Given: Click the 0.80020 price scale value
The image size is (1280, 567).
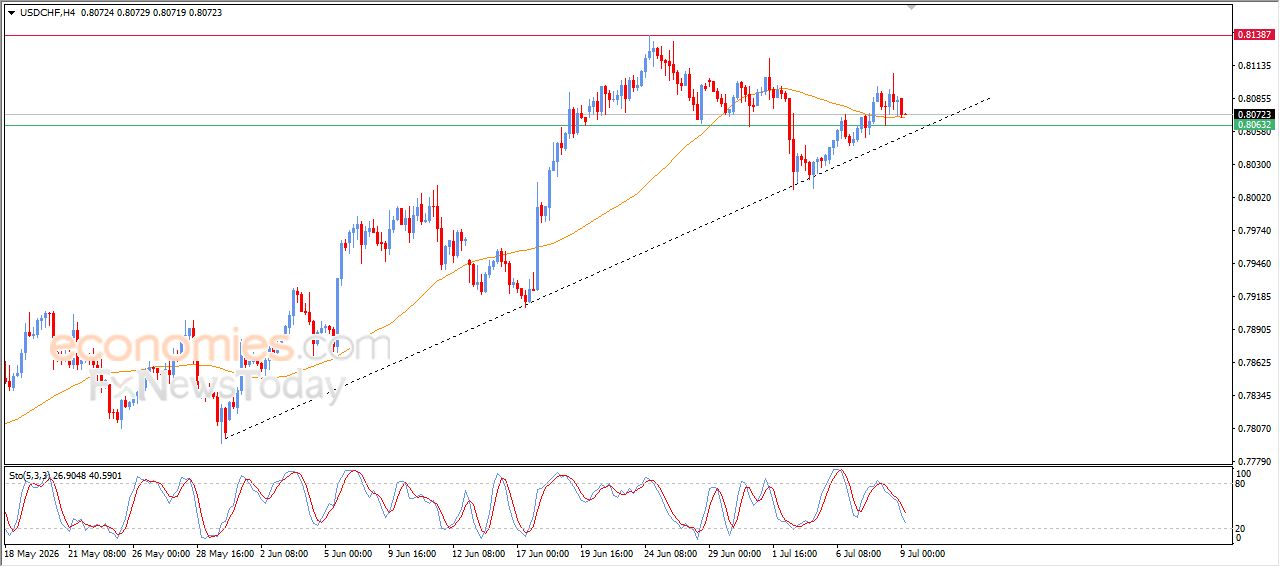Looking at the screenshot, I should [1252, 198].
